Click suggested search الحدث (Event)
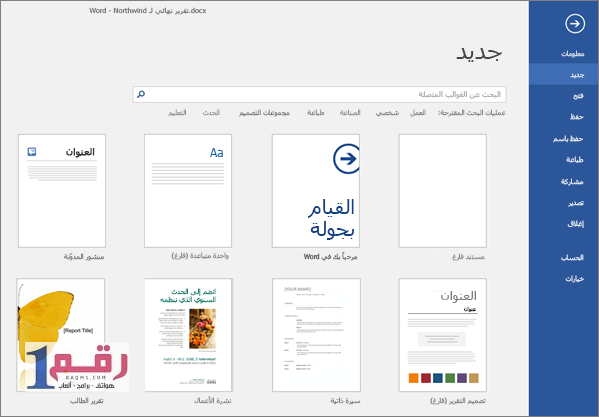599x417 pixels. (x=211, y=113)
